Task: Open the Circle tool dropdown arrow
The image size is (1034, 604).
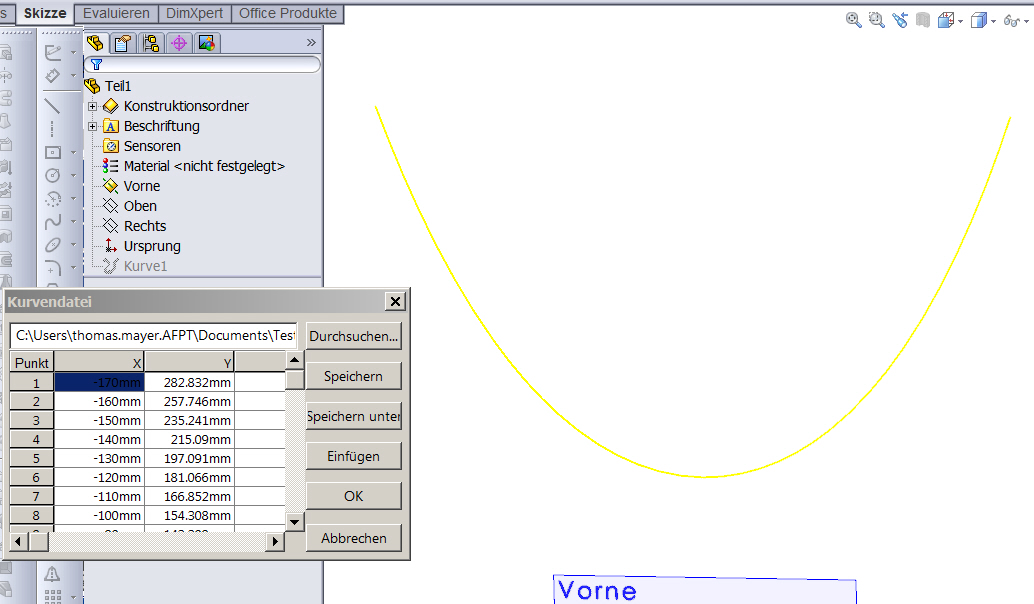Action: click(73, 175)
